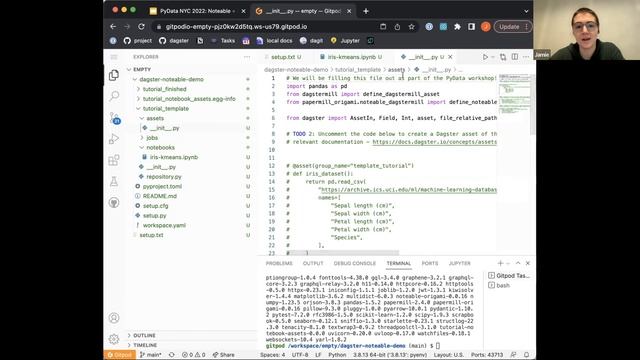Open the Extensions view
This screenshot has height=360, width=640.
114,160
